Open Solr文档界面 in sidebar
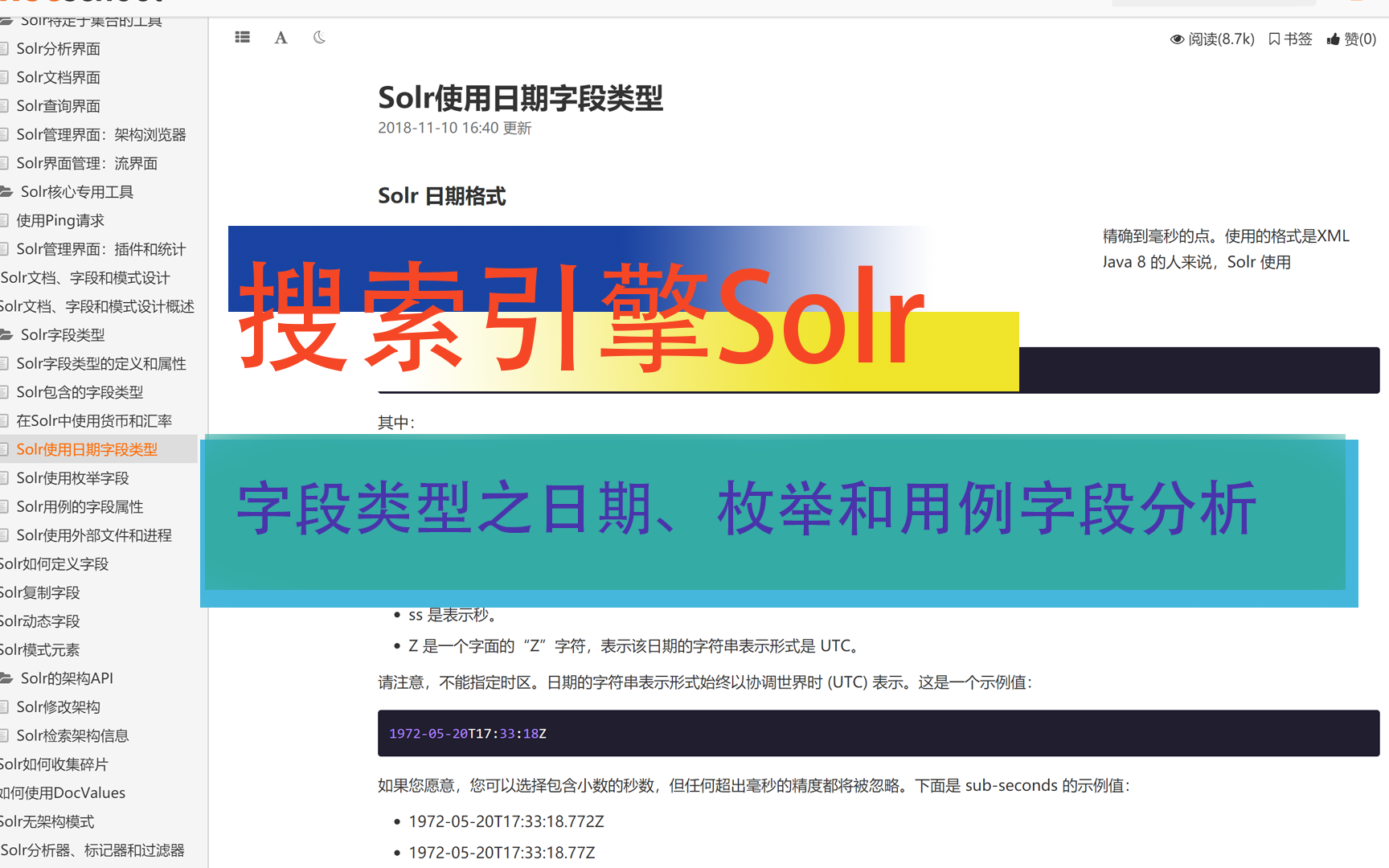This screenshot has width=1389, height=868. point(59,77)
